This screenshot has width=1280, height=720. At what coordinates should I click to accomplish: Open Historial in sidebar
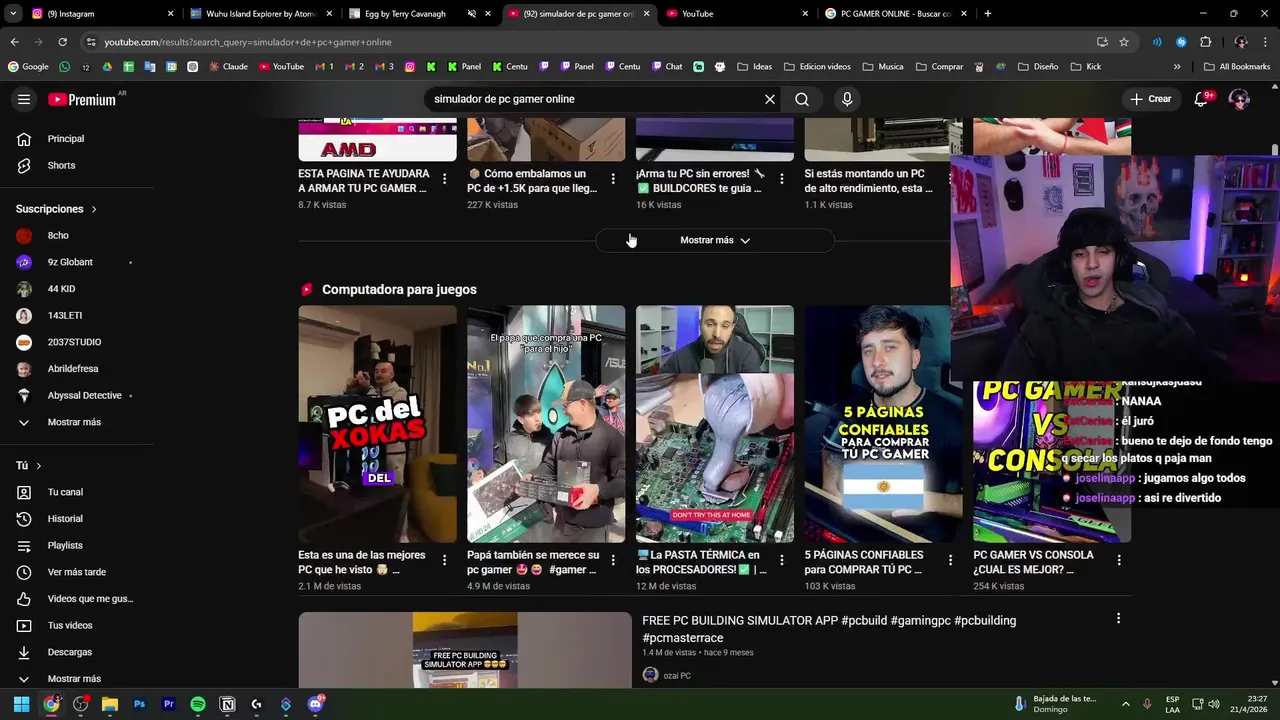(65, 519)
